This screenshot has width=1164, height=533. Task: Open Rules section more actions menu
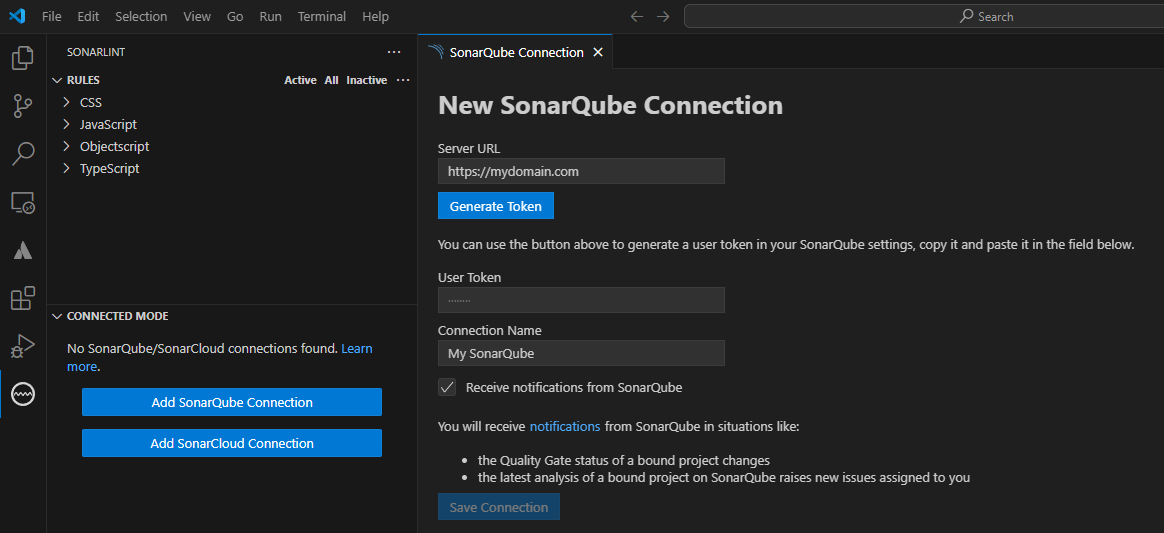(x=403, y=80)
